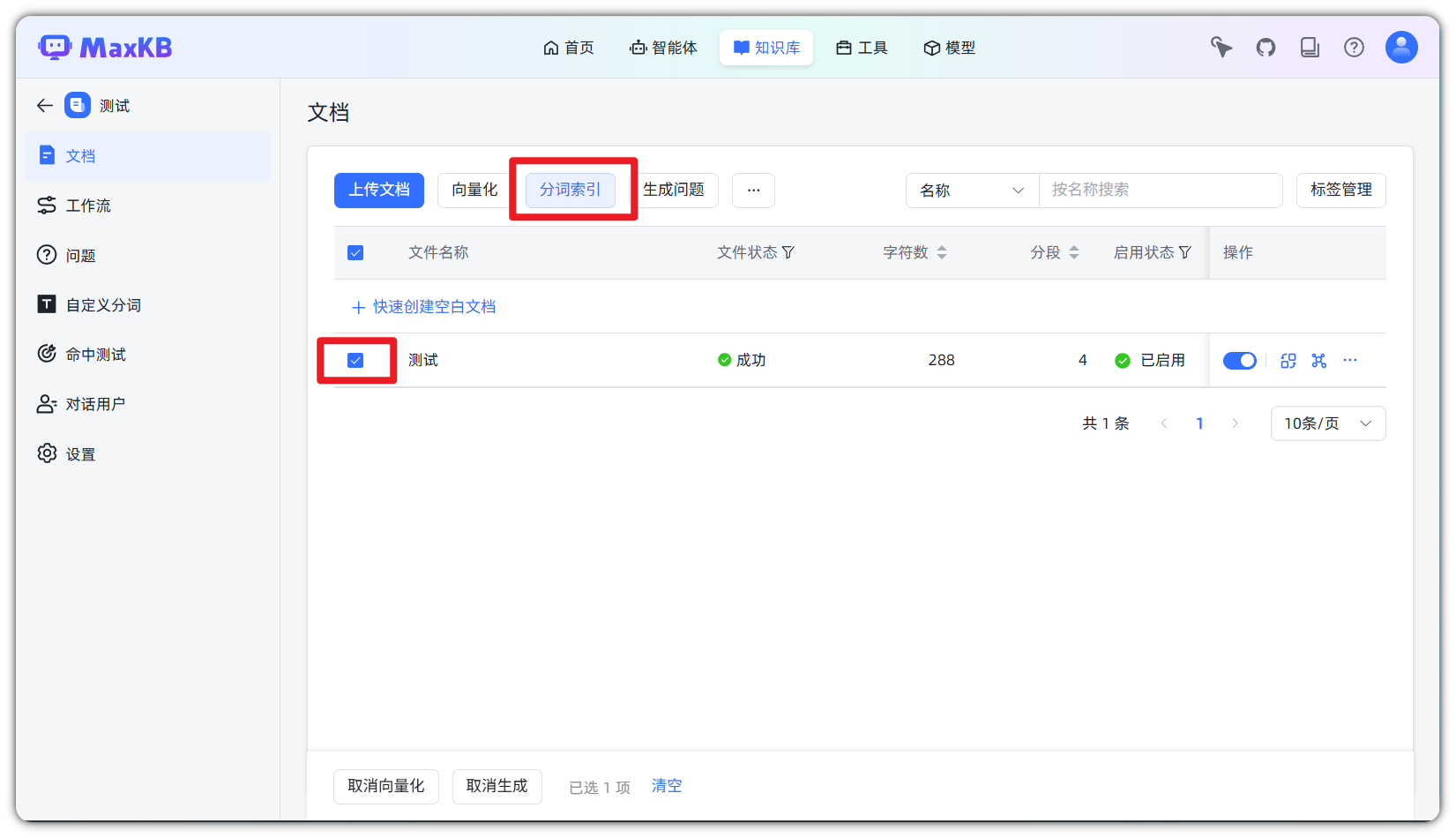Click the 取消向量化 button
The height and width of the screenshot is (838, 1456).
(386, 786)
